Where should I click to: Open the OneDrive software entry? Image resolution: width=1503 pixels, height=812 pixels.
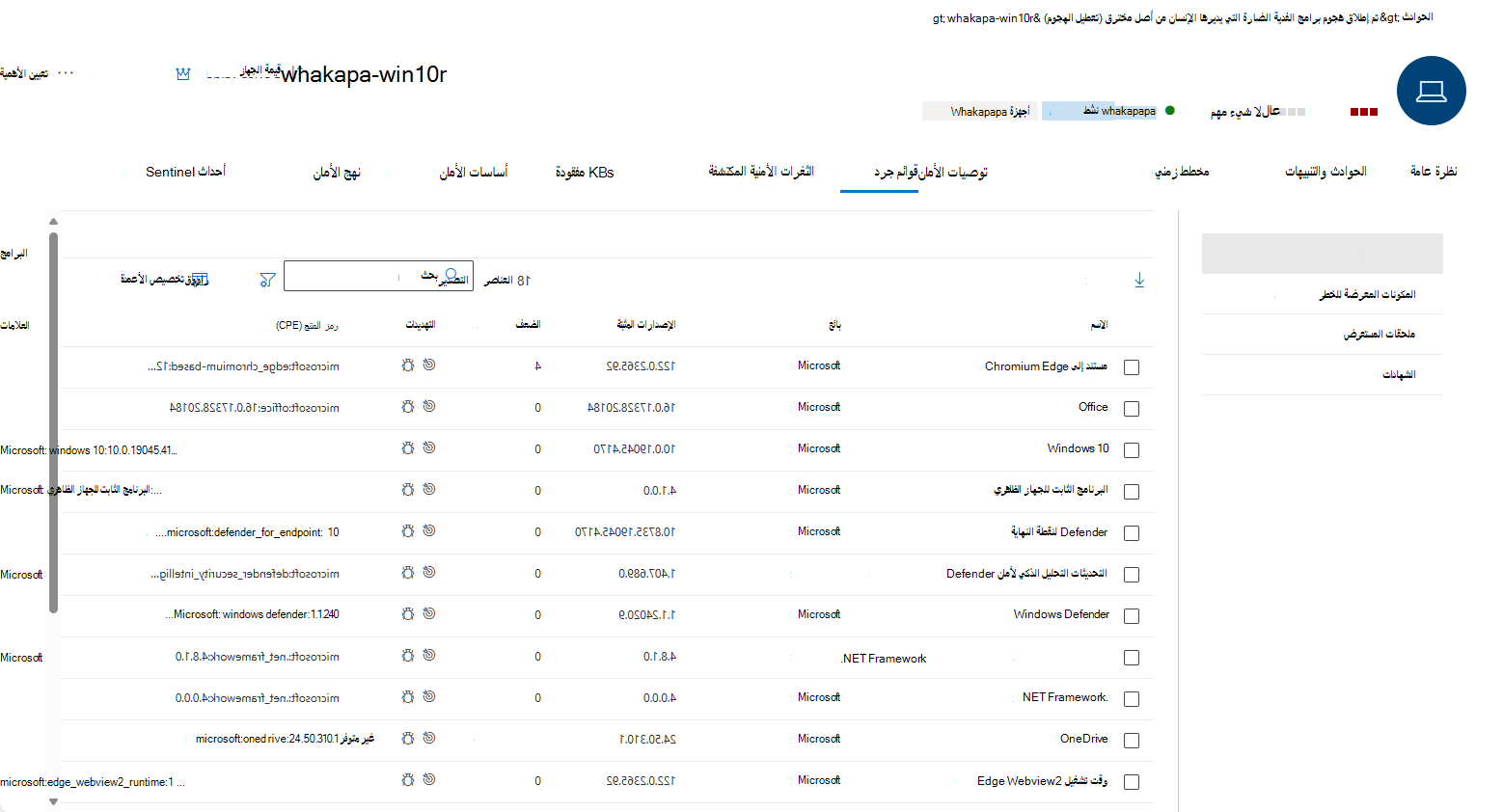point(1084,739)
